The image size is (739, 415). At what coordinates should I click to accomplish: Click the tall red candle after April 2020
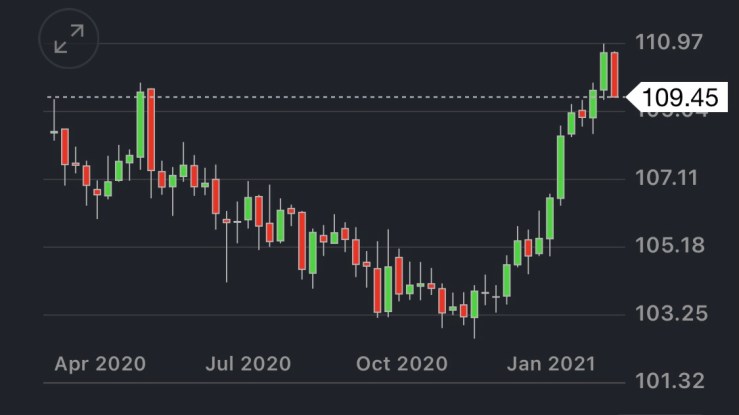click(x=151, y=129)
